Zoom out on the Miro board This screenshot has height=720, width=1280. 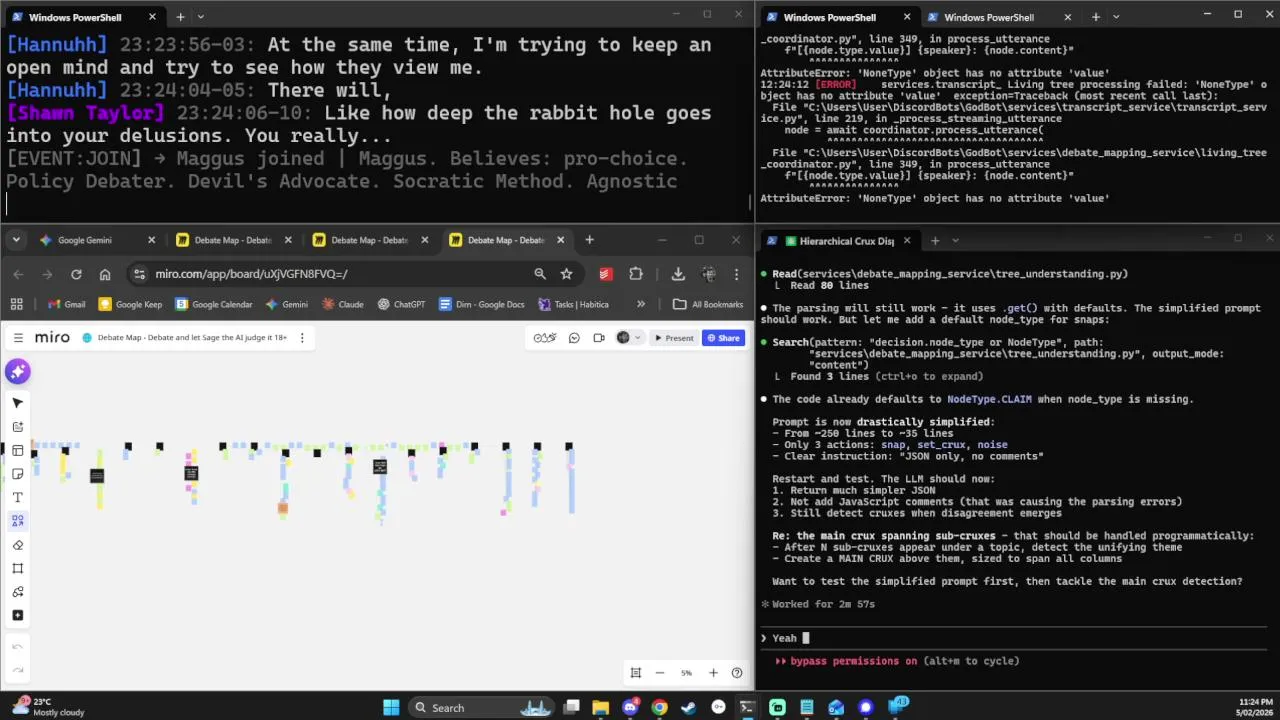(x=660, y=673)
